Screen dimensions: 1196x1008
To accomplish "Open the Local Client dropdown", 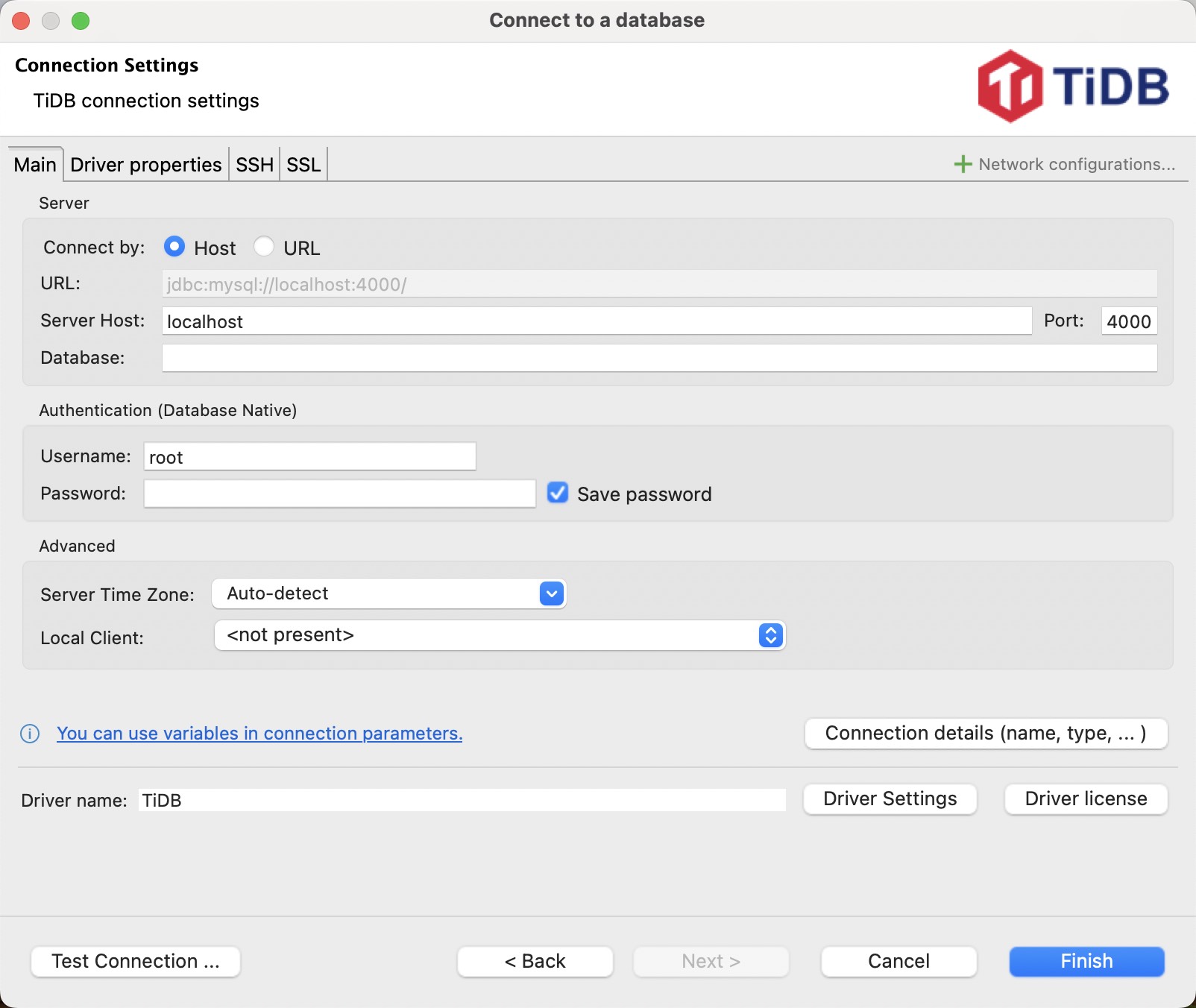I will click(500, 635).
